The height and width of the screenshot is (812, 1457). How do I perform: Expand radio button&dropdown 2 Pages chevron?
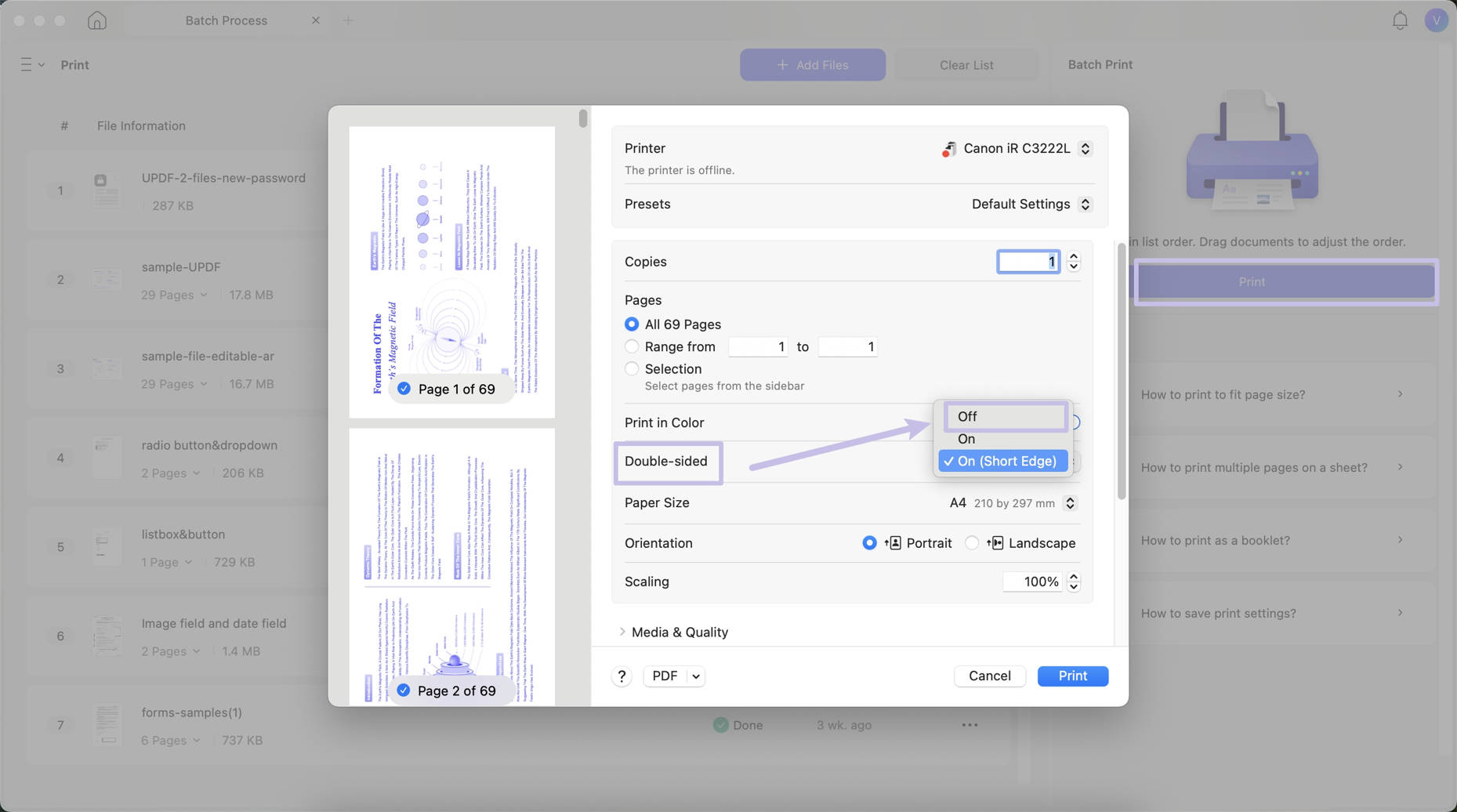tap(196, 473)
